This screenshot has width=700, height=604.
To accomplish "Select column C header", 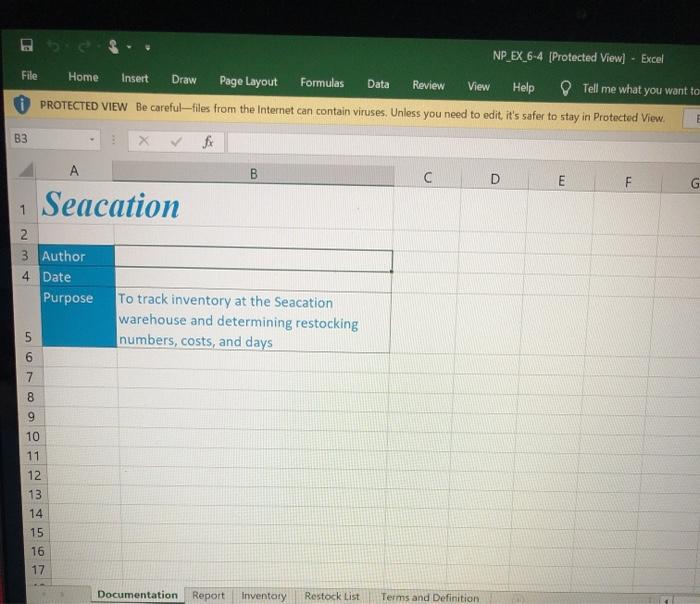I will click(x=427, y=177).
